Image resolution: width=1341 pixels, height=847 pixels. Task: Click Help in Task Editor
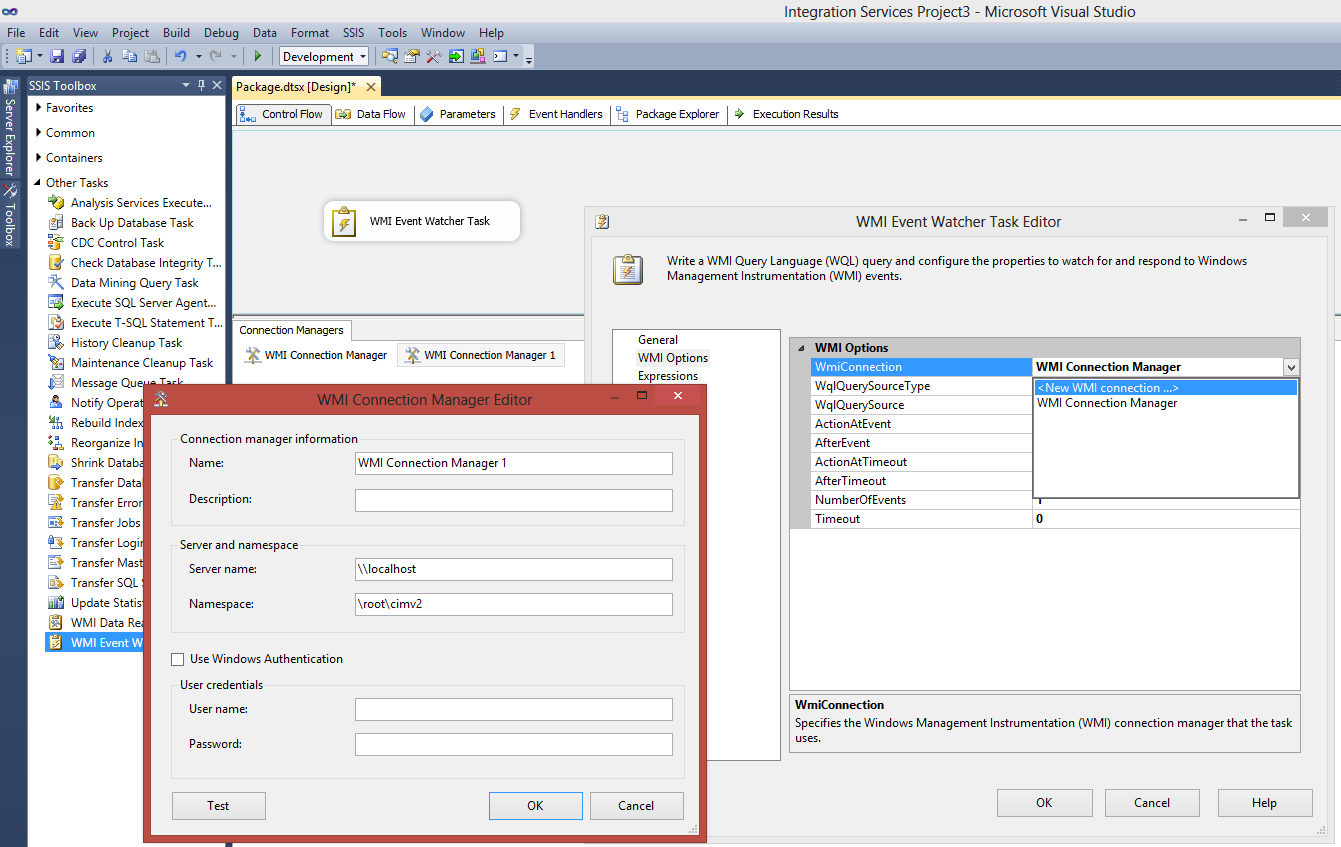pos(1264,803)
